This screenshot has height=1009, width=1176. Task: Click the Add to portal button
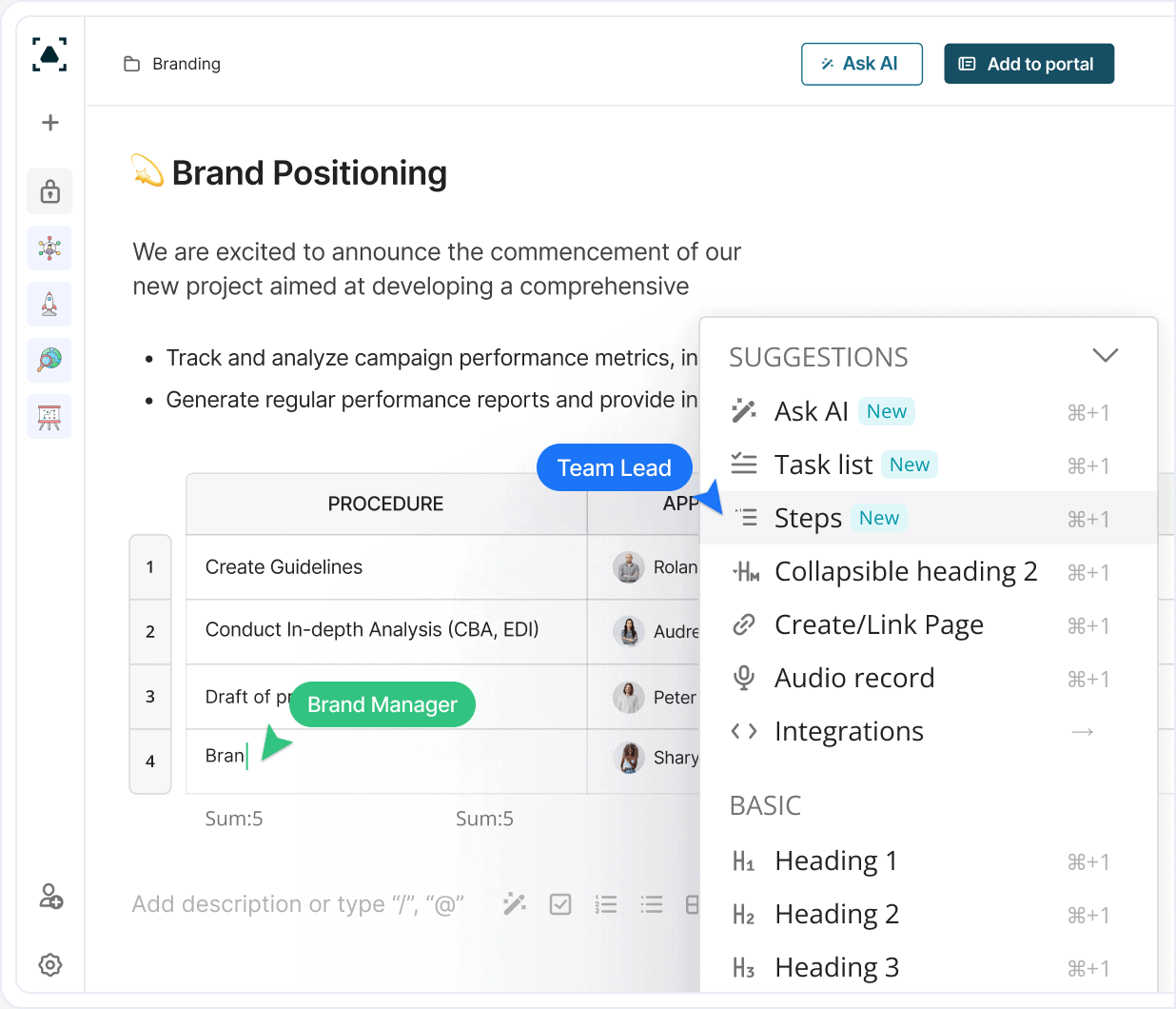tap(1029, 64)
